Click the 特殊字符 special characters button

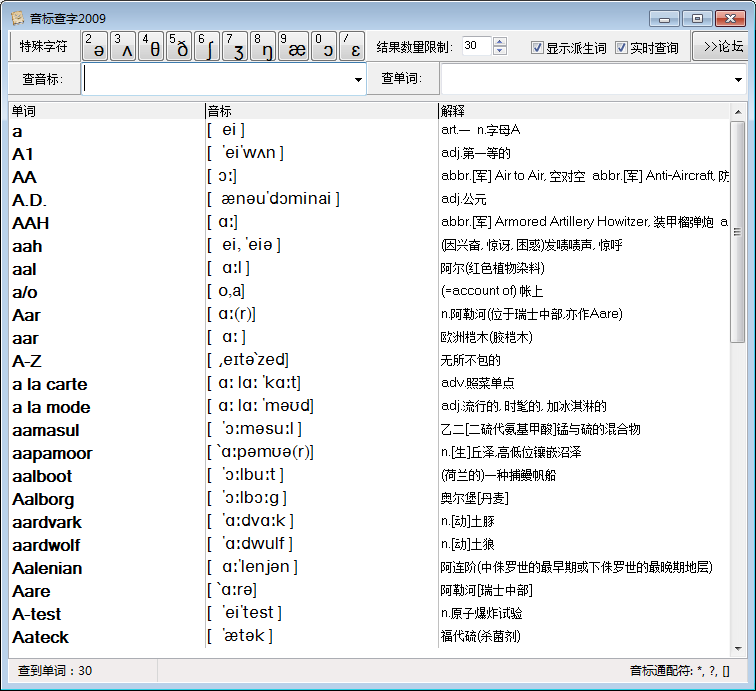(x=44, y=46)
